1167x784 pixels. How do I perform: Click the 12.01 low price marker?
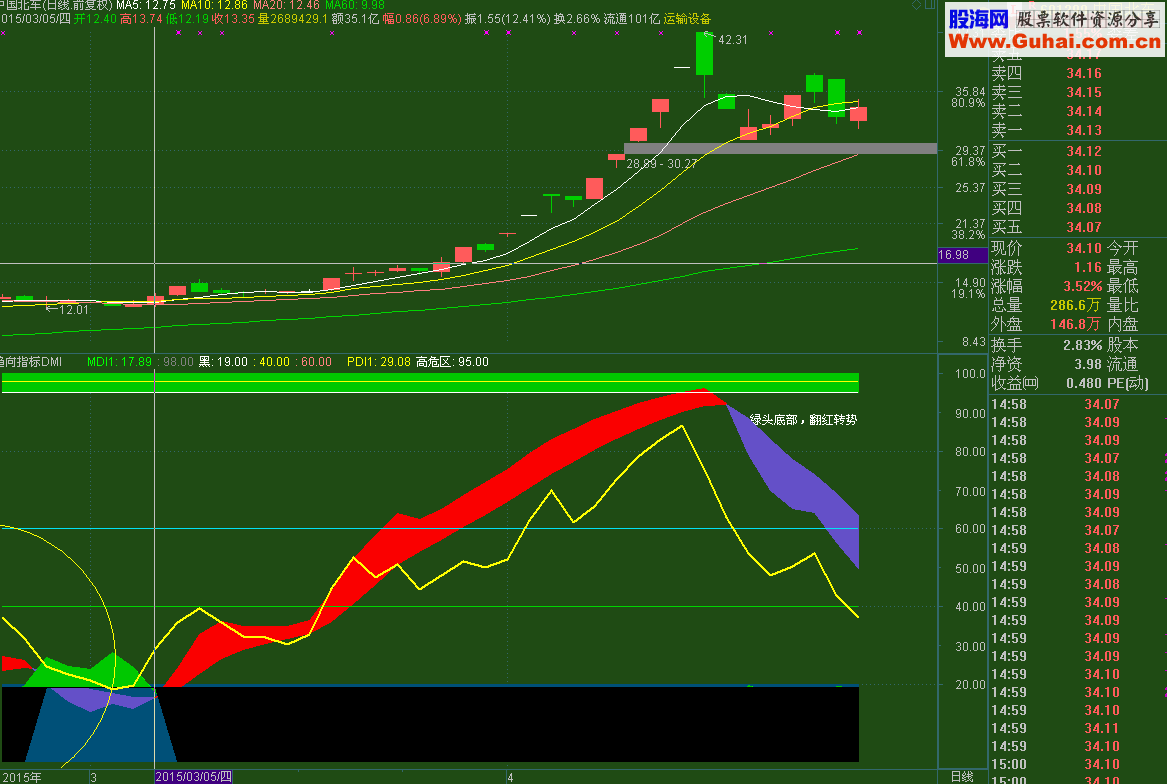coord(73,310)
